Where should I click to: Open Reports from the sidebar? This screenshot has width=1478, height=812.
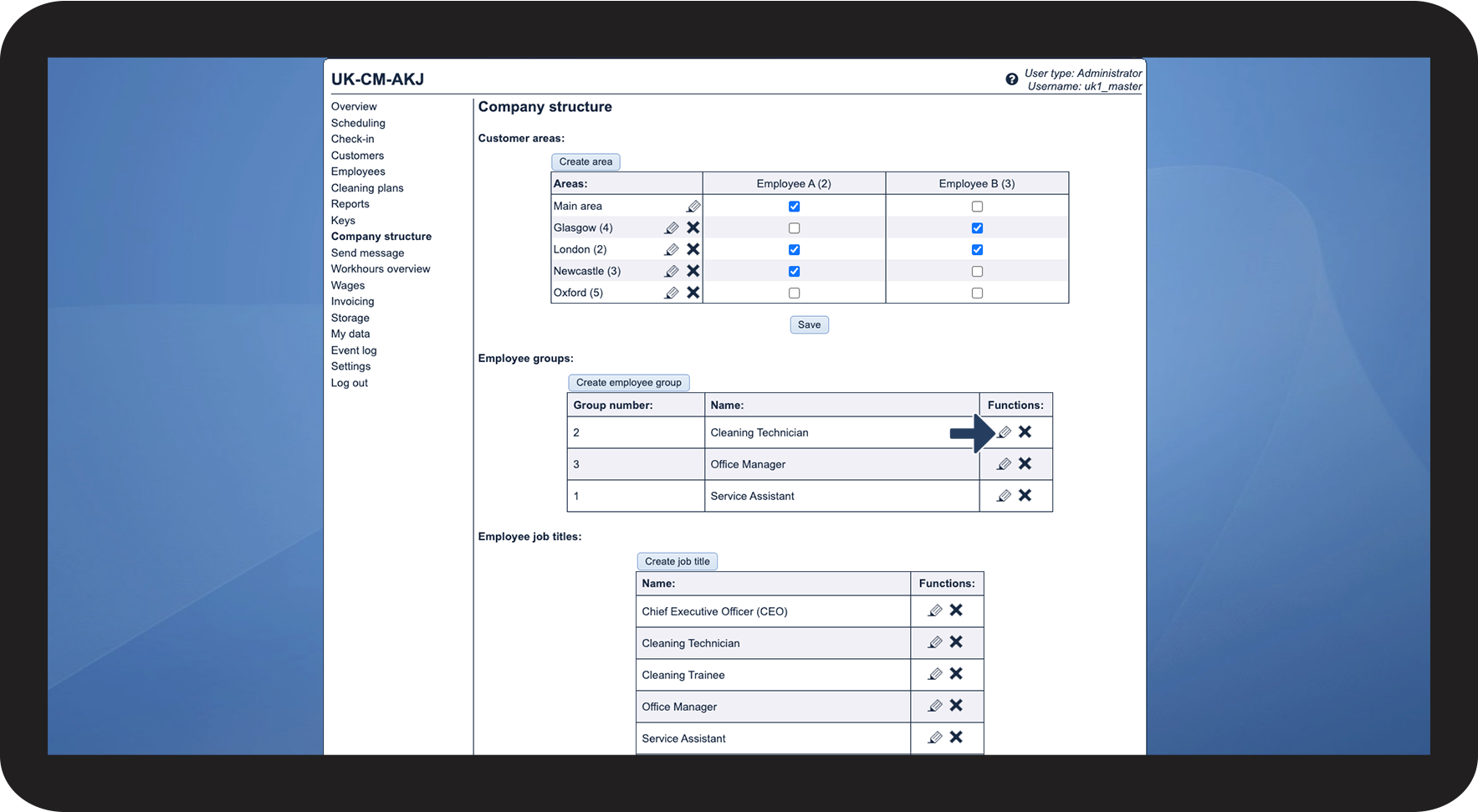pyautogui.click(x=350, y=204)
